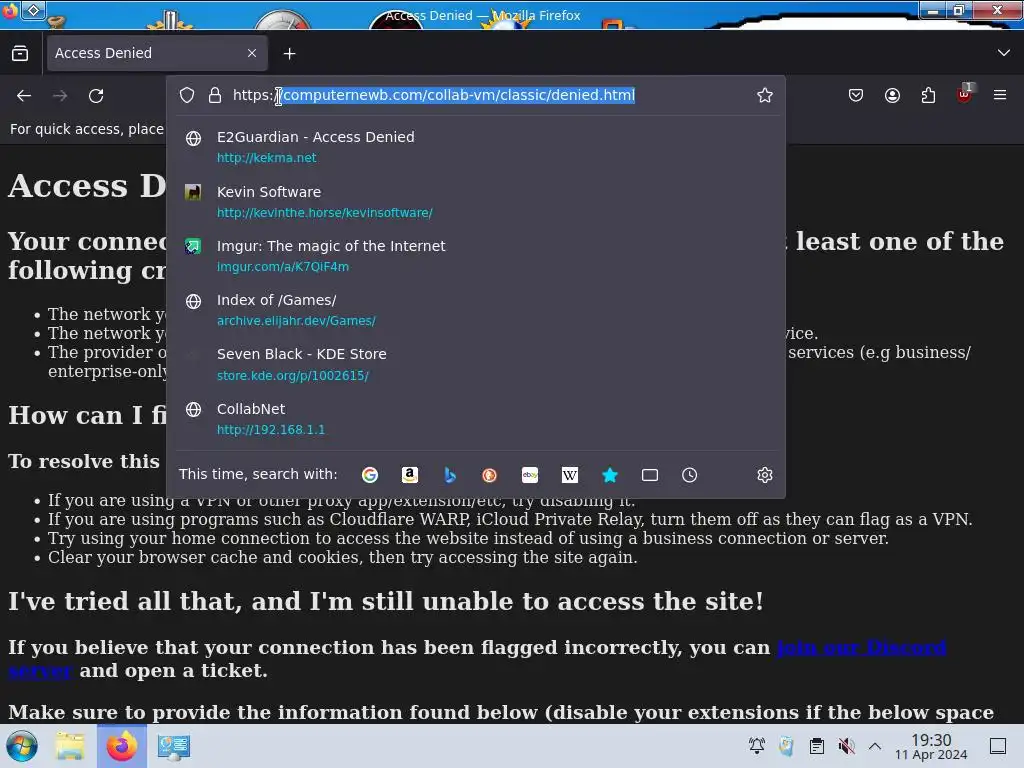Click the title bar on-all-desktops diamond icon

point(33,10)
